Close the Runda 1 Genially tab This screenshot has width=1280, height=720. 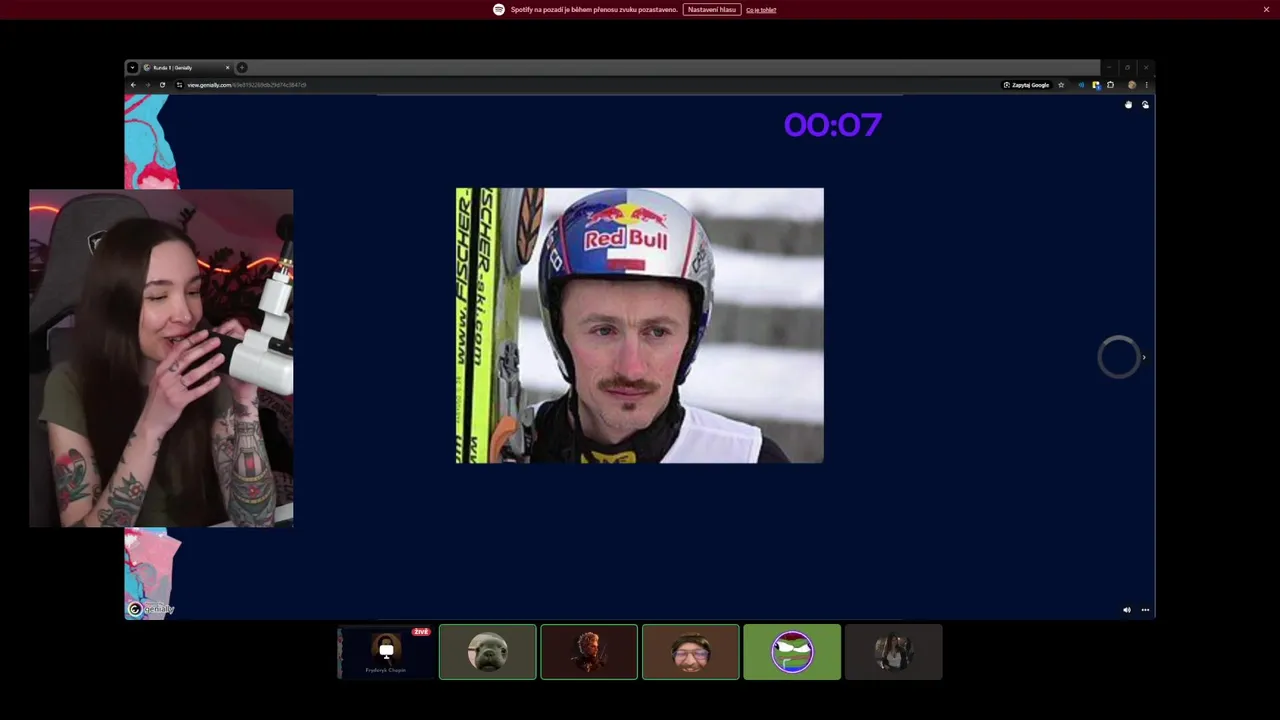pos(227,67)
